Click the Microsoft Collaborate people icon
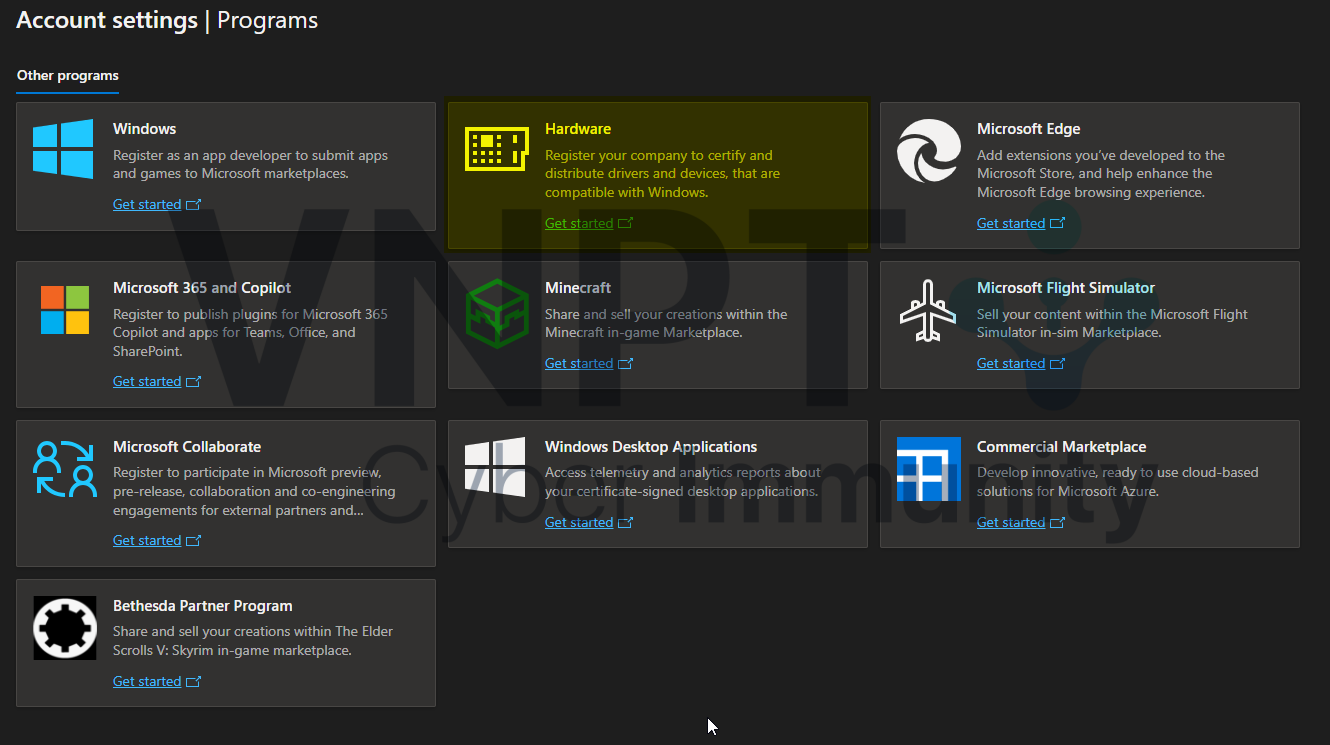 (65, 468)
